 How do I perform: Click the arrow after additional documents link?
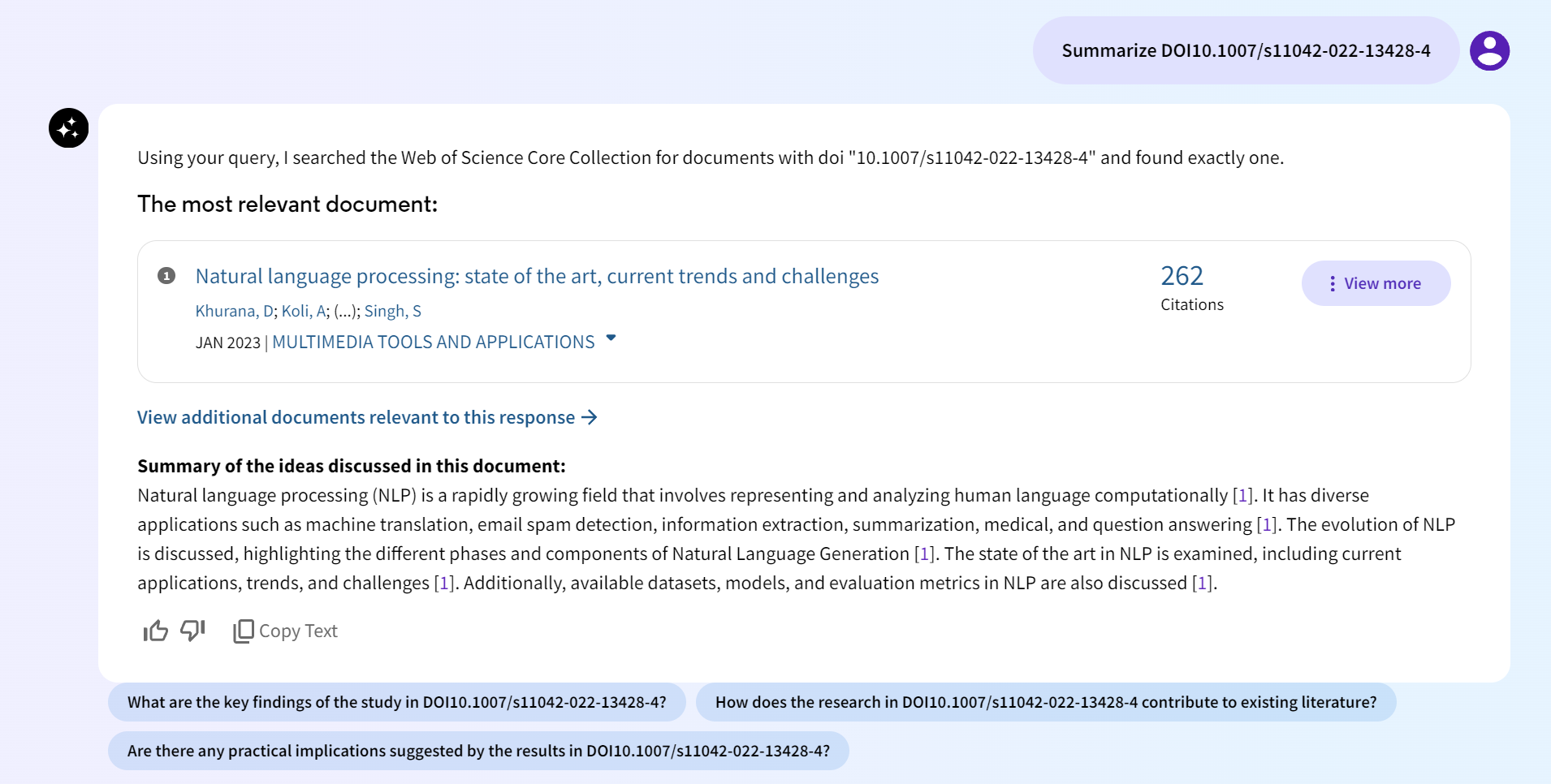coord(590,417)
